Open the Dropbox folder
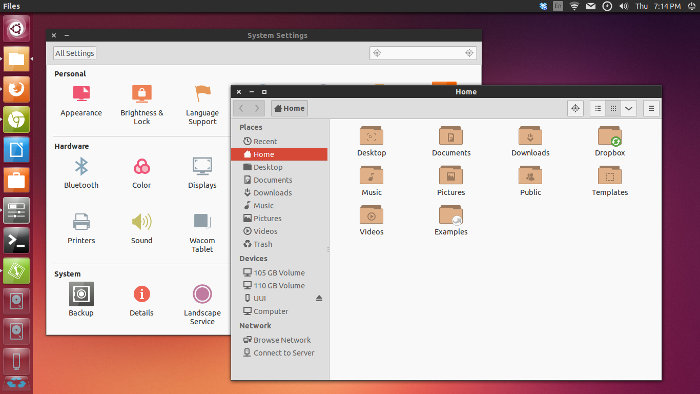Viewport: 700px width, 394px height. 610,141
